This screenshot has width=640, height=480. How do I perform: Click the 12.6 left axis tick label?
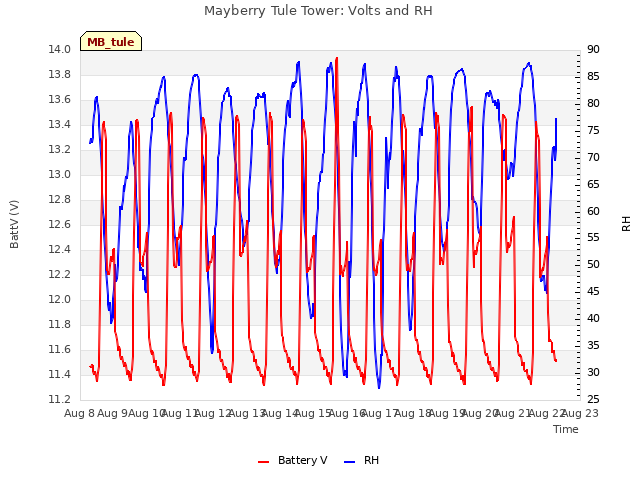tap(60, 224)
